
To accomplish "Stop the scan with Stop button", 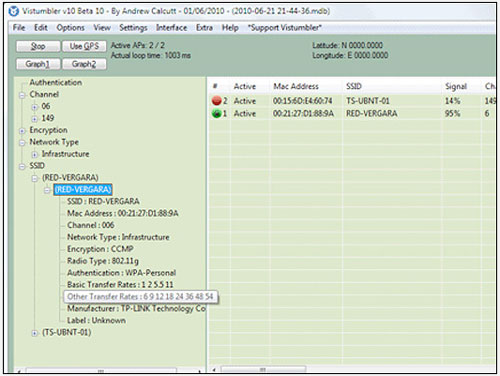I will point(38,46).
